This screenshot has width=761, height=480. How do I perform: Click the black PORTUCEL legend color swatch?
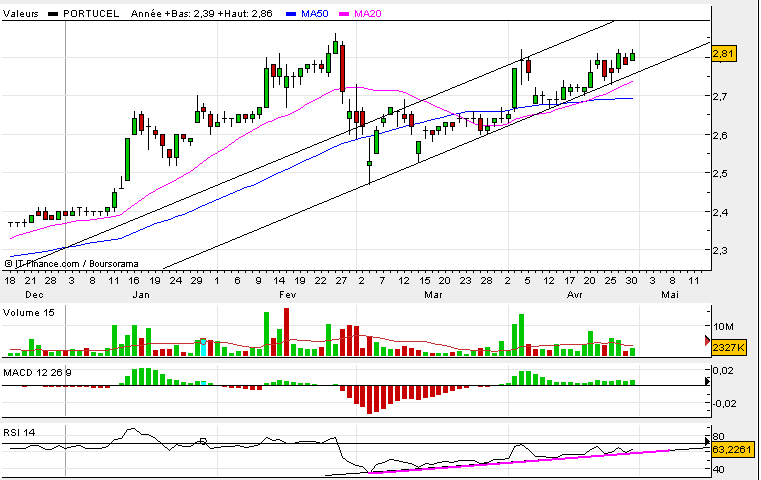(53, 14)
